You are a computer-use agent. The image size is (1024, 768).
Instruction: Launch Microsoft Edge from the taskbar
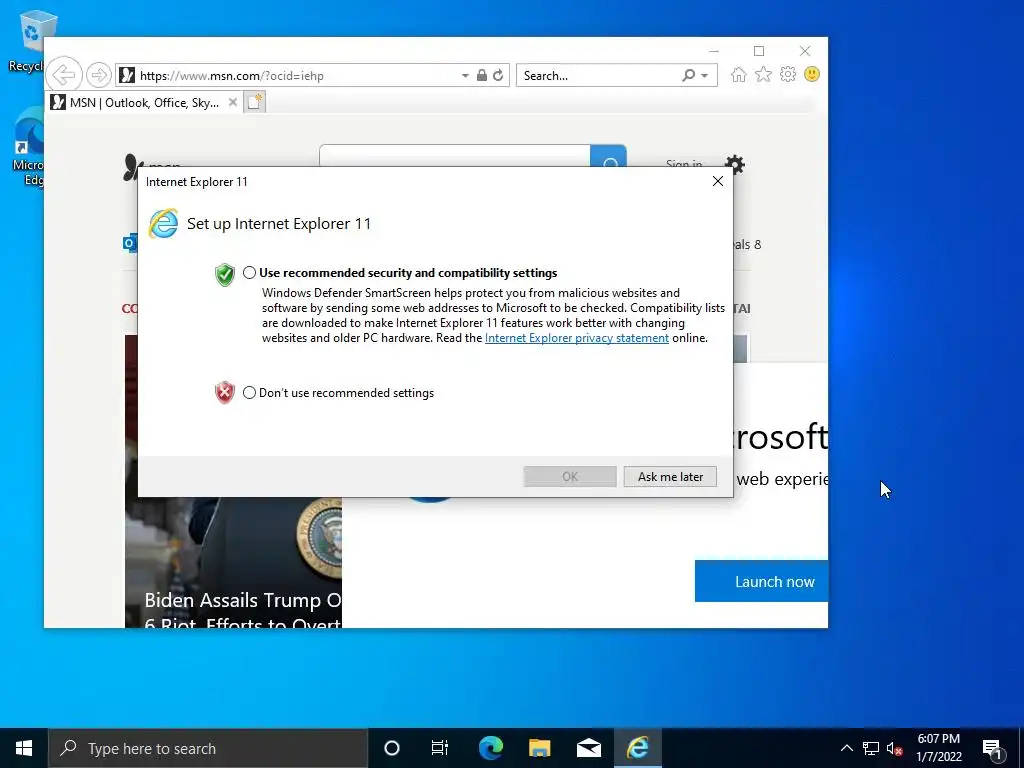coord(490,748)
